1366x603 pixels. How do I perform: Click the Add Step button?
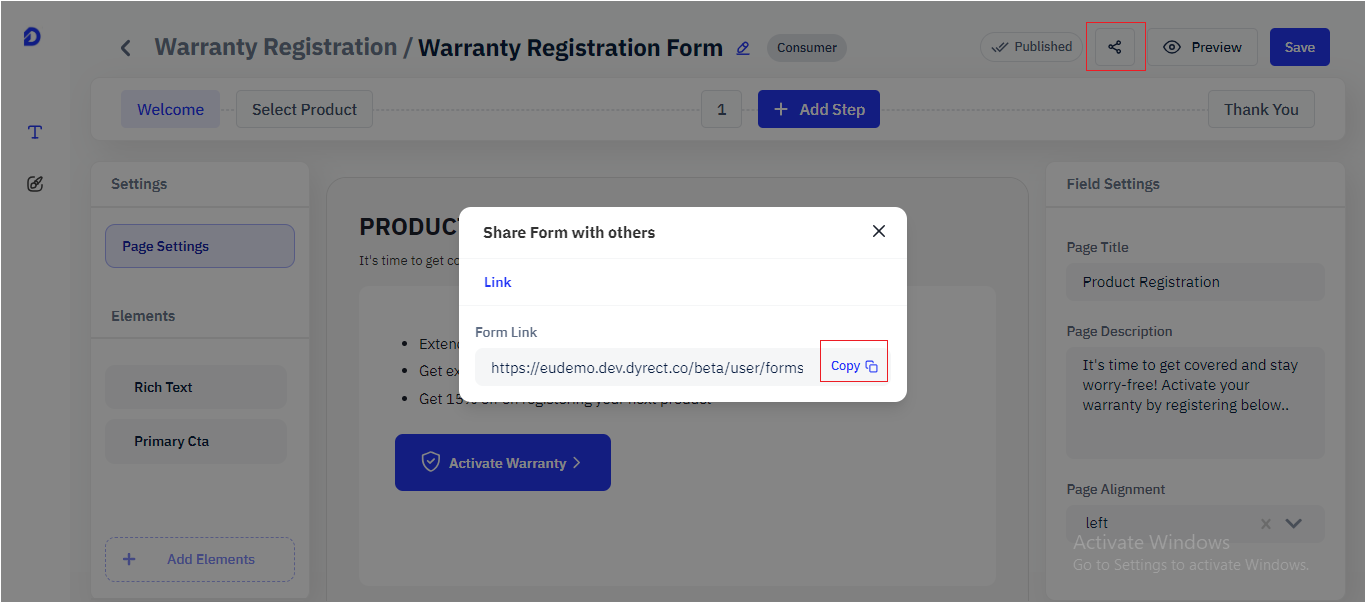(819, 109)
